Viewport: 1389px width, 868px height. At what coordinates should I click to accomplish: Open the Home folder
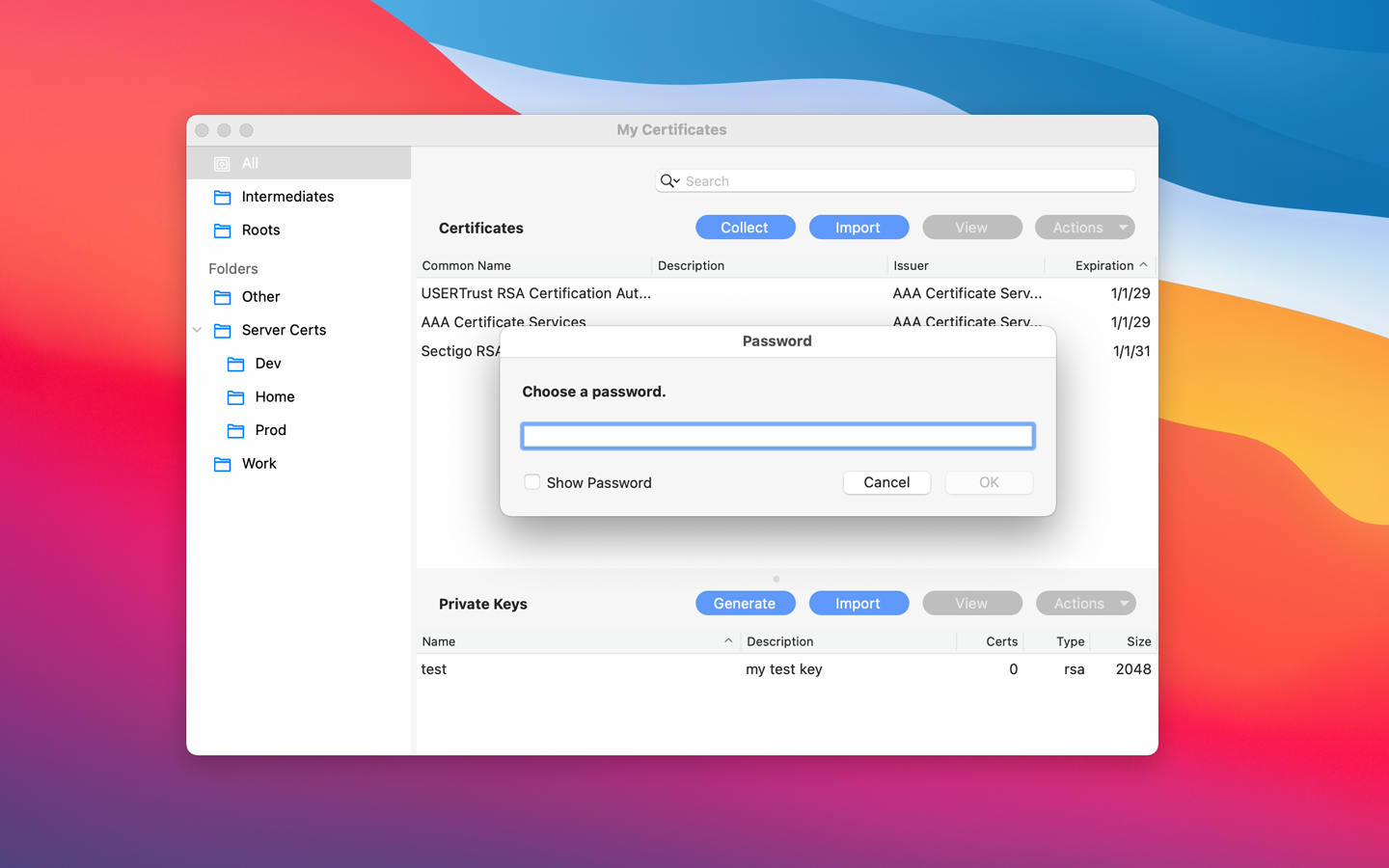click(274, 396)
